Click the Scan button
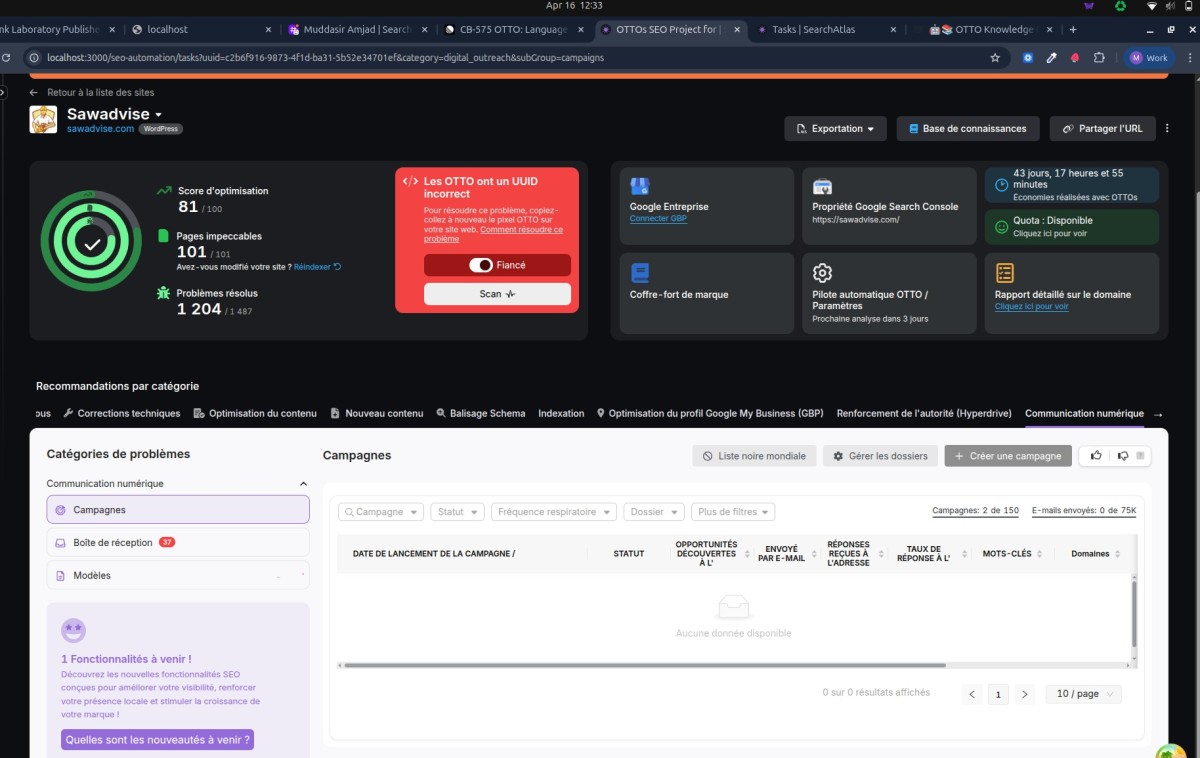 (x=497, y=294)
